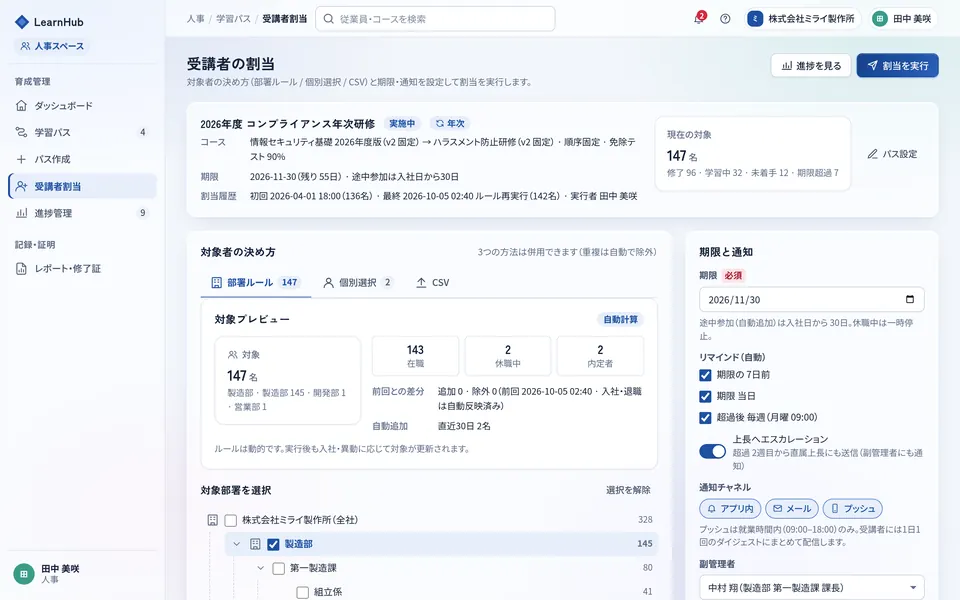Click the 株式会社ミライ製作所 company avatar icon
Screen dimensions: 960x600
tap(755, 19)
